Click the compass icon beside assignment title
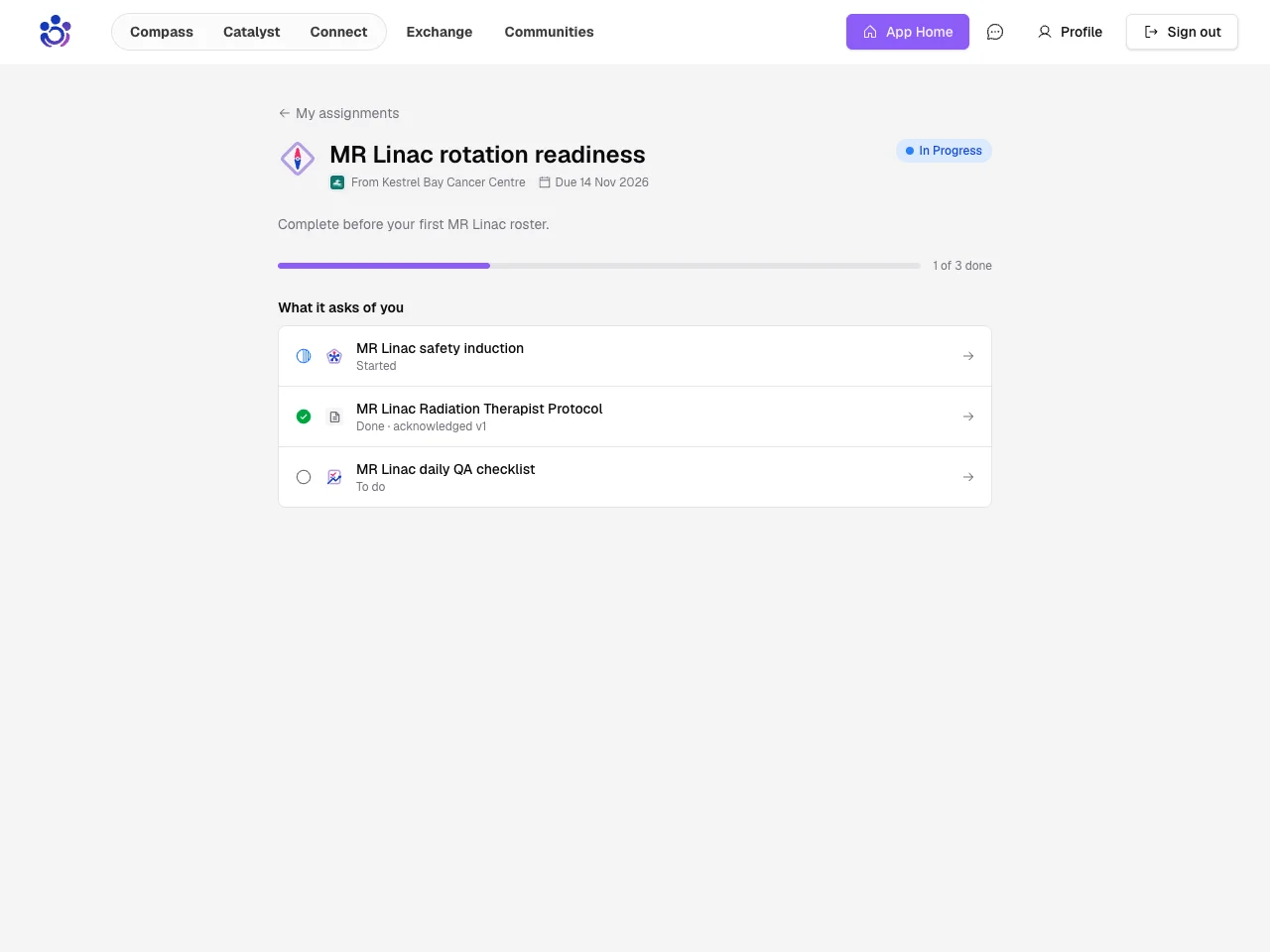Screen dimensions: 1270x952 (x=298, y=159)
